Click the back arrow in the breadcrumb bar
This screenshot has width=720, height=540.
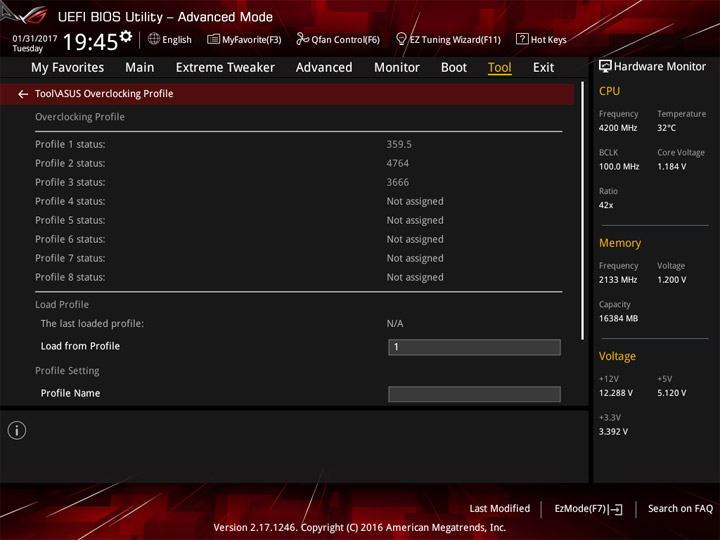tap(23, 94)
